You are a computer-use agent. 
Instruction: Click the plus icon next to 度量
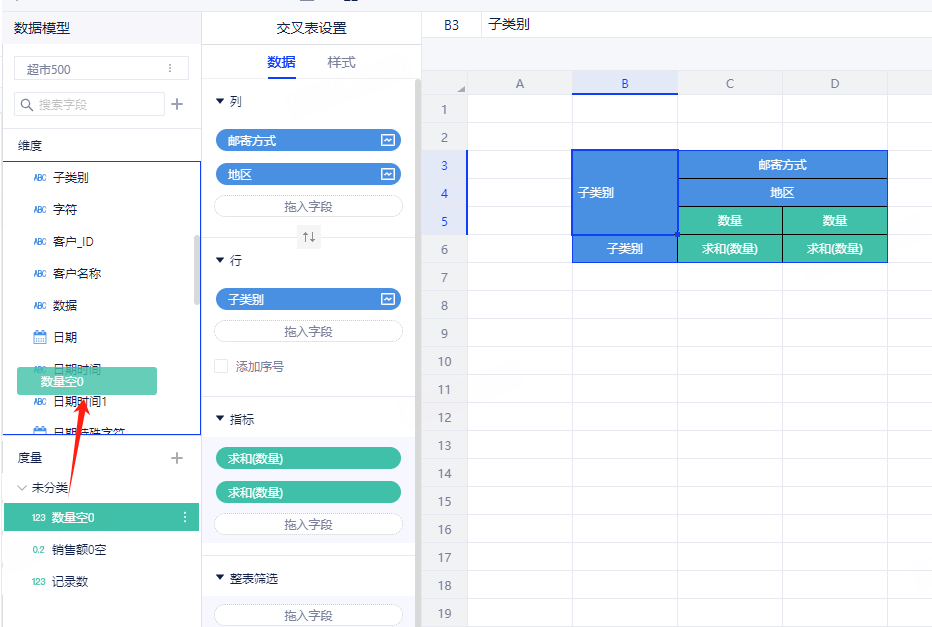pyautogui.click(x=177, y=458)
